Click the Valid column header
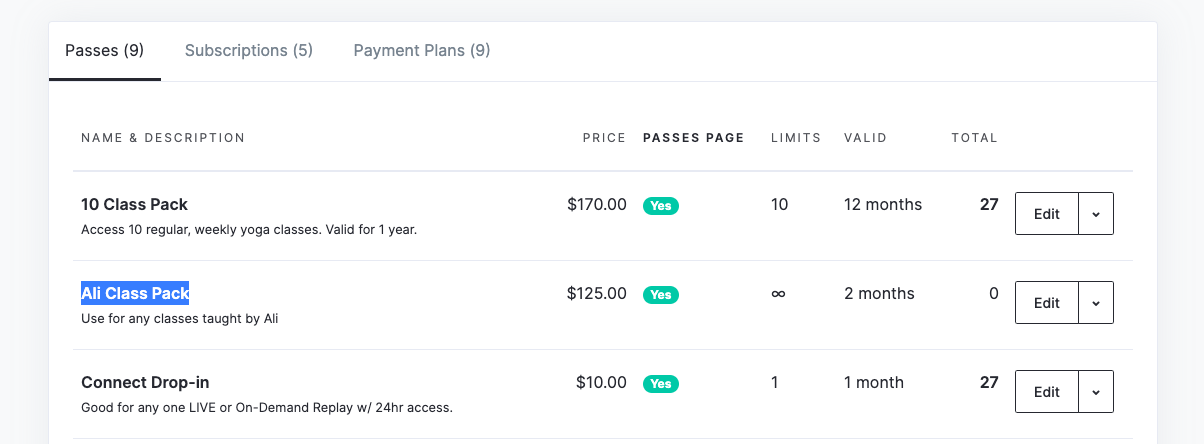This screenshot has height=444, width=1204. click(x=865, y=138)
